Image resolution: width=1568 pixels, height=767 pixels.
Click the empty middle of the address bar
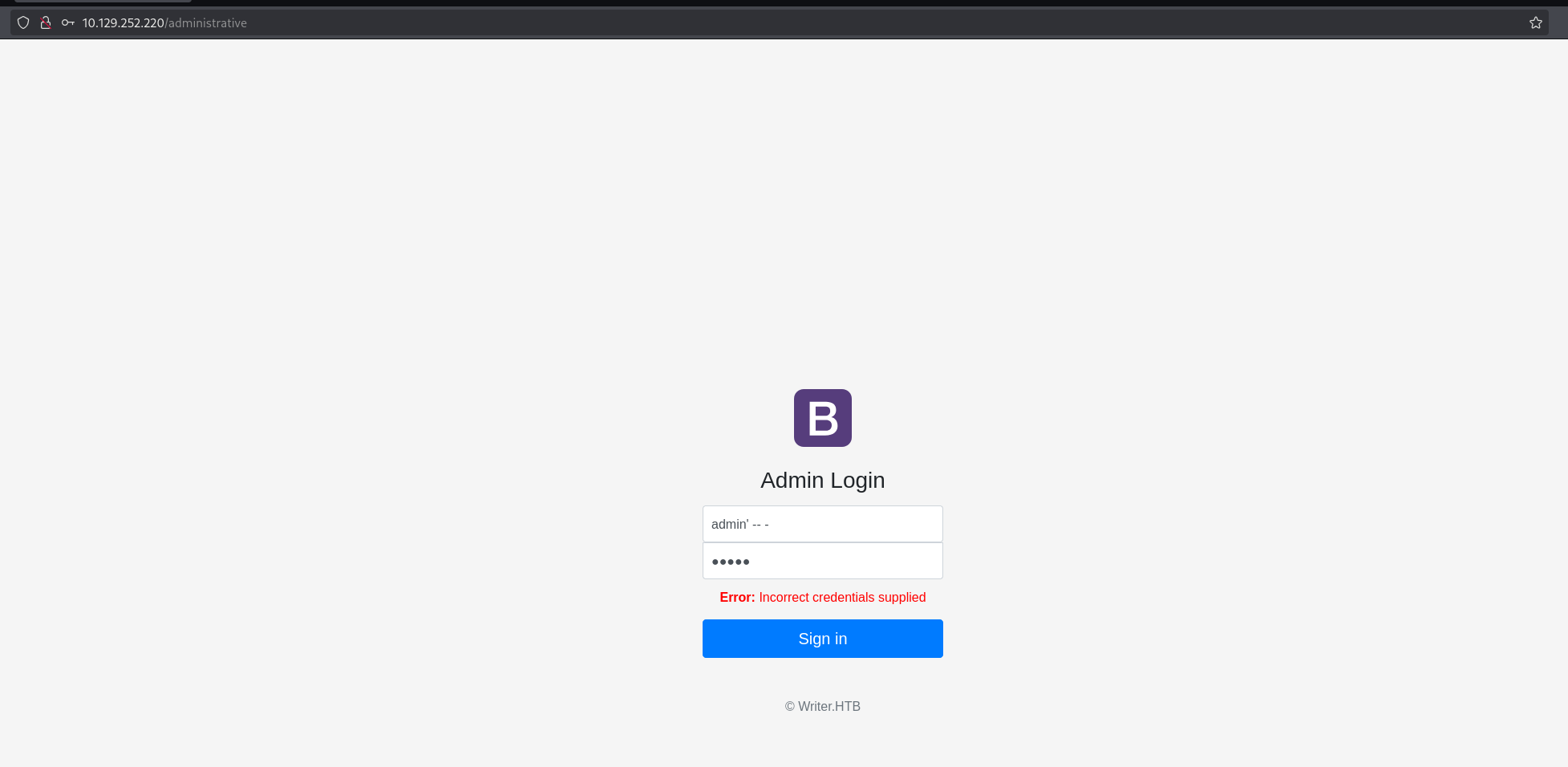point(802,22)
